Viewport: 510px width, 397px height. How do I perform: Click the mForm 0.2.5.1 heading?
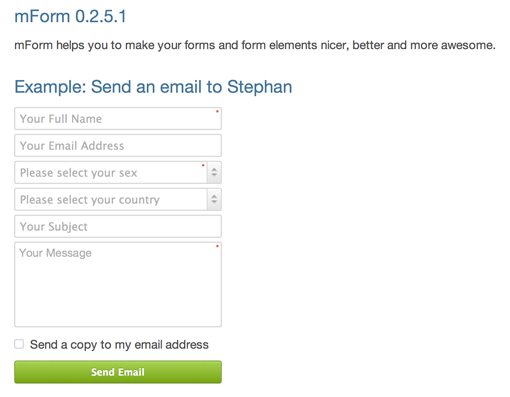(70, 16)
